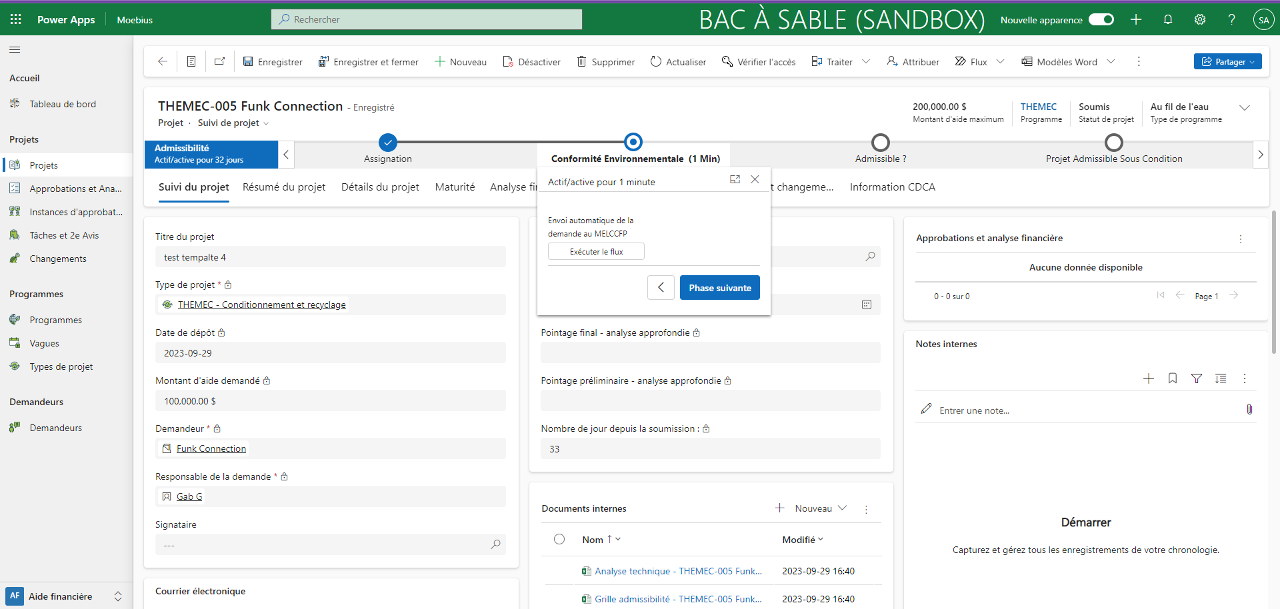Switch to Information CDCA tab
The image size is (1280, 609).
(x=893, y=187)
